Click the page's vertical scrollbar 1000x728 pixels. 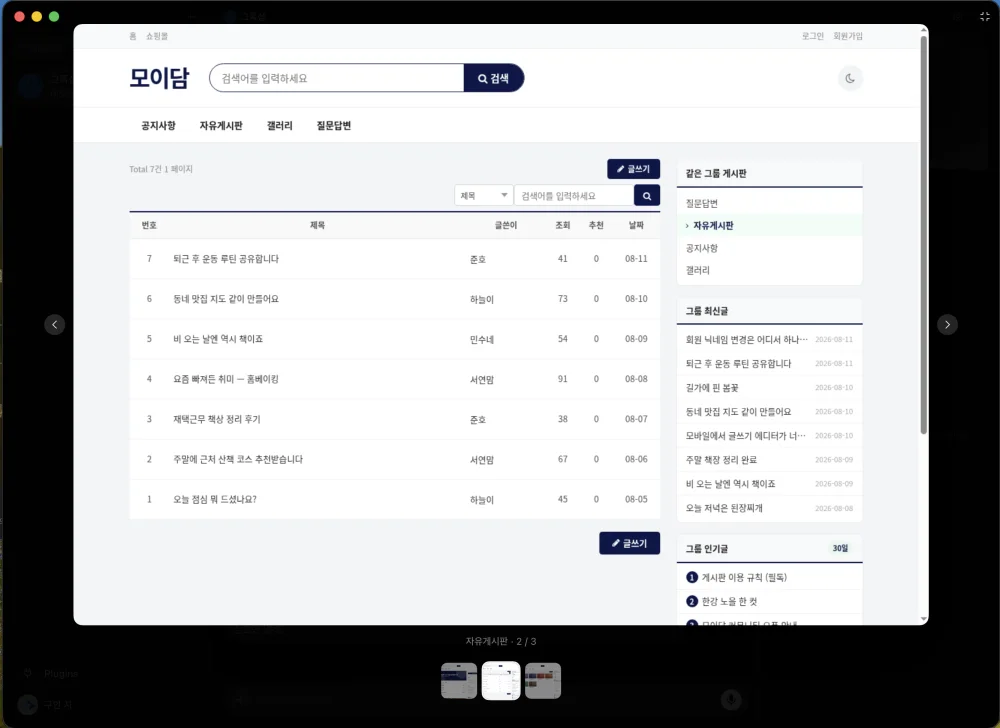point(923,236)
